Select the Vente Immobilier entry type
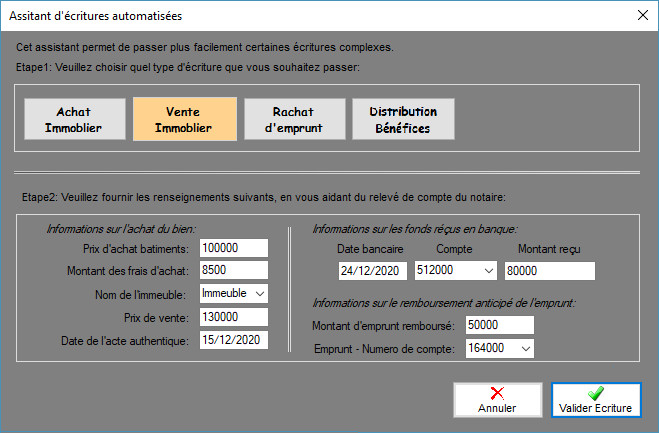The image size is (659, 433). click(x=184, y=119)
